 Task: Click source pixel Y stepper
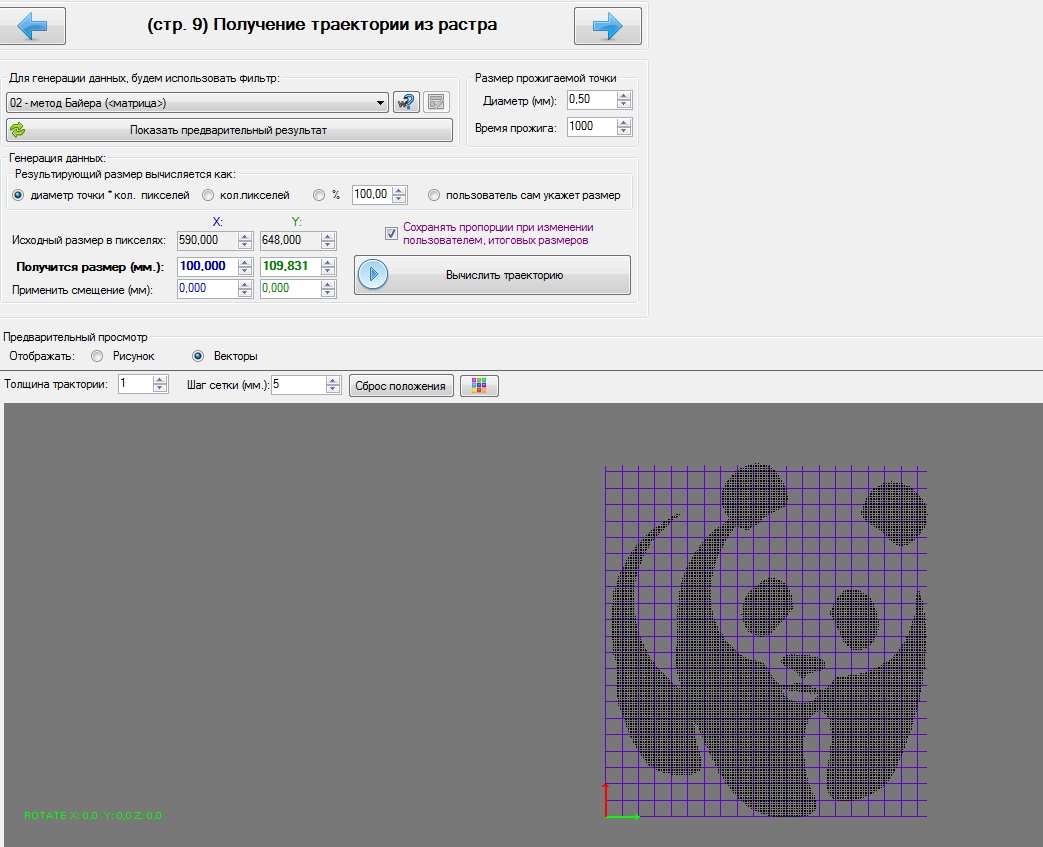click(328, 240)
